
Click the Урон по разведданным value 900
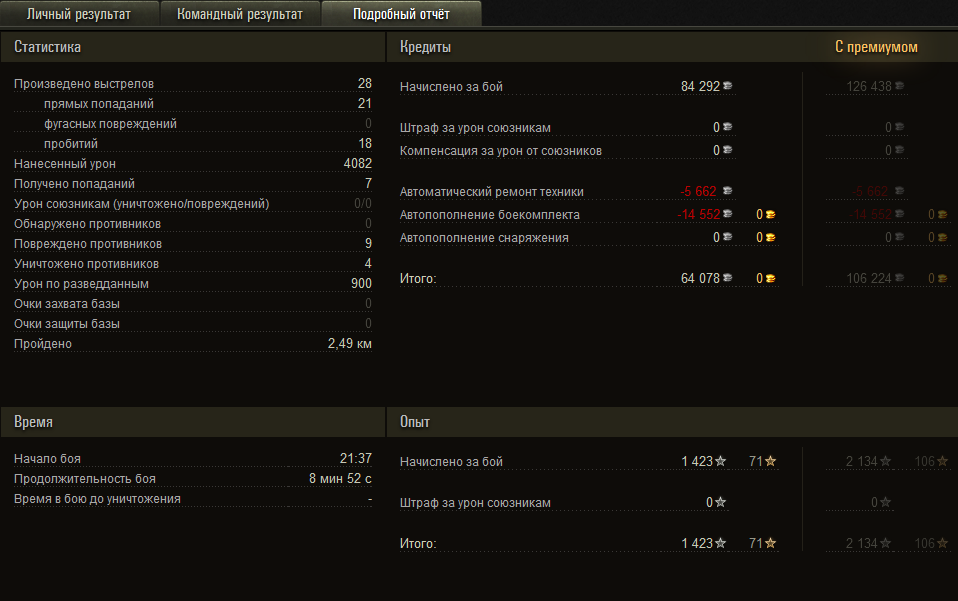361,283
